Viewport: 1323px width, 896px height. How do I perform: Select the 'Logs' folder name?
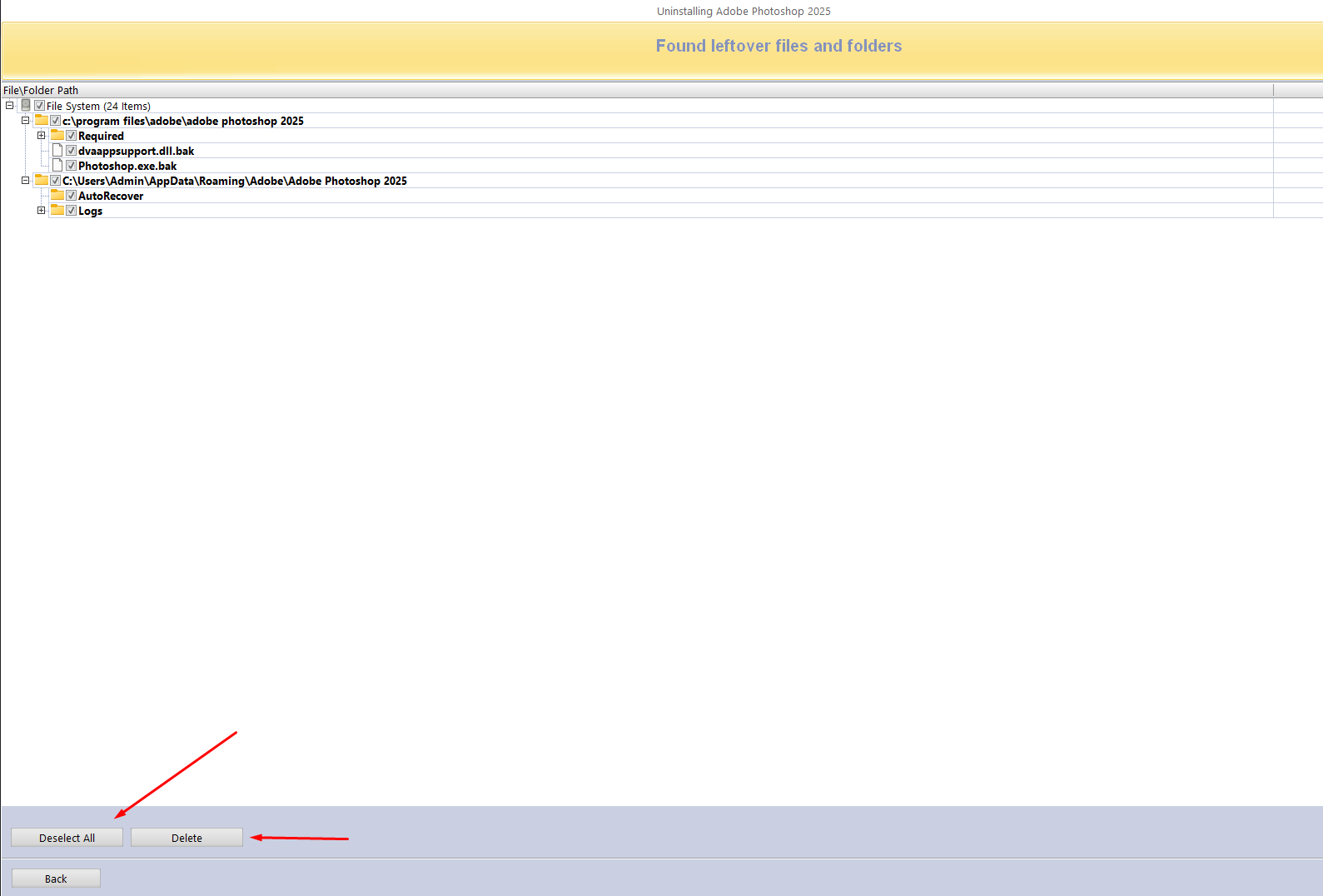point(90,211)
